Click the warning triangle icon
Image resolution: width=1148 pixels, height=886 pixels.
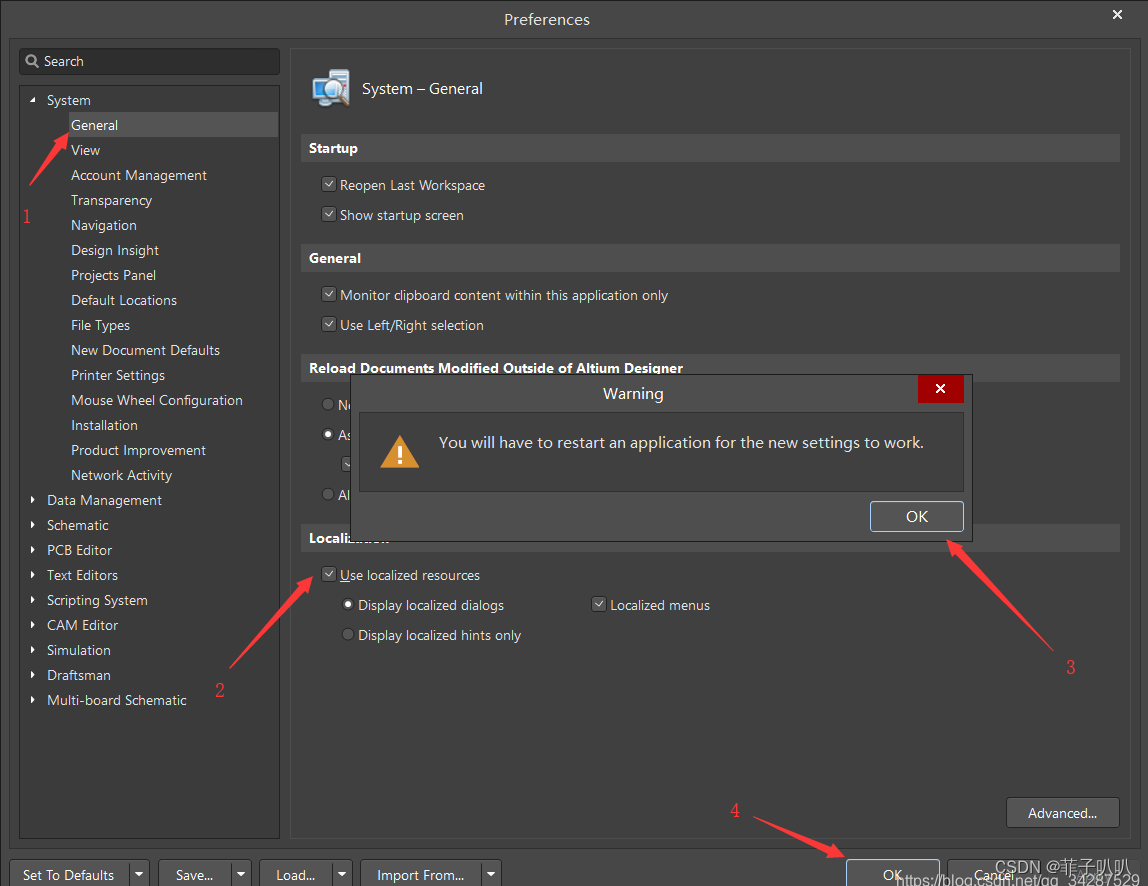400,452
